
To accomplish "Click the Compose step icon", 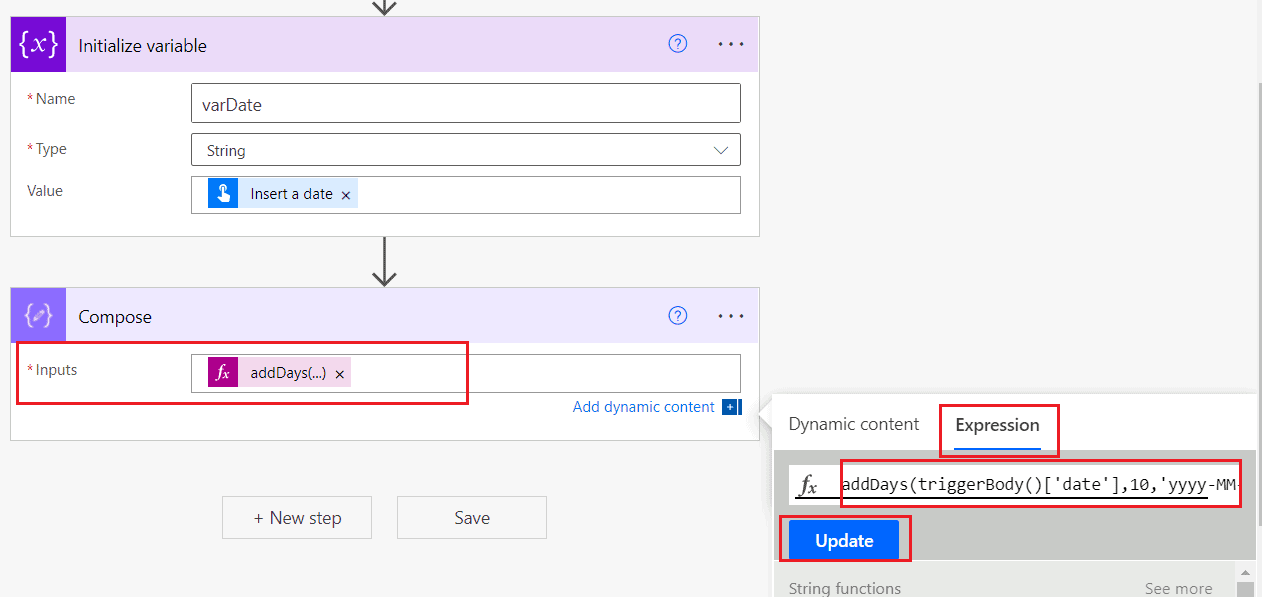I will click(x=37, y=315).
